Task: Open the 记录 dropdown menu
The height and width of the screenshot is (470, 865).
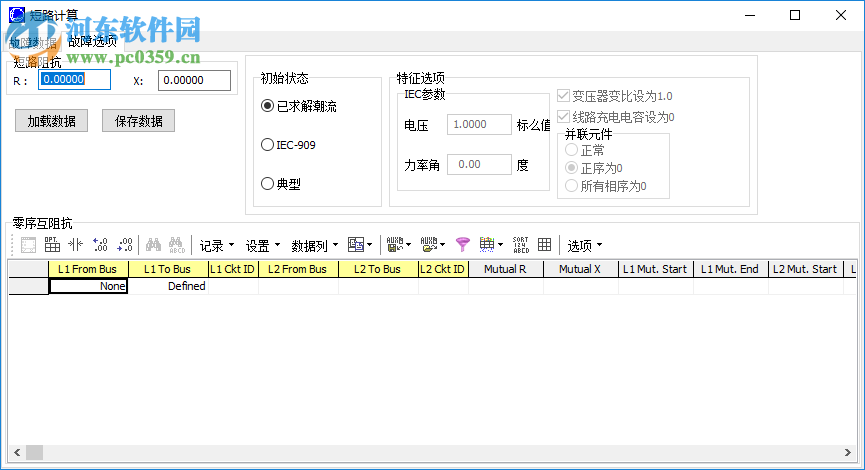Action: (217, 245)
